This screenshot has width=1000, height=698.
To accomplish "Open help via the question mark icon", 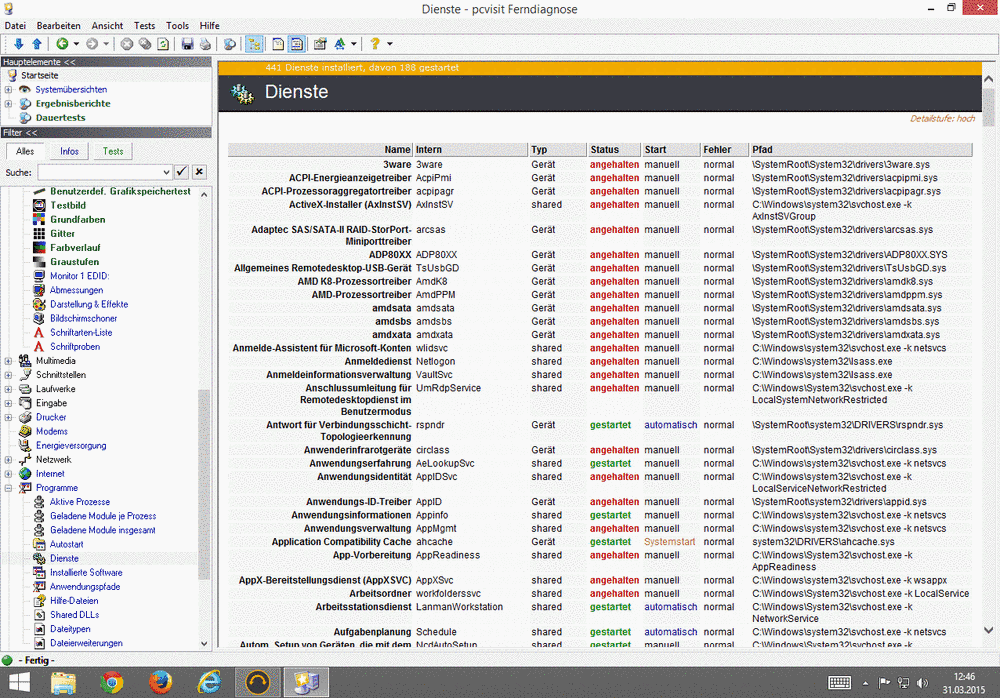I will (x=374, y=44).
